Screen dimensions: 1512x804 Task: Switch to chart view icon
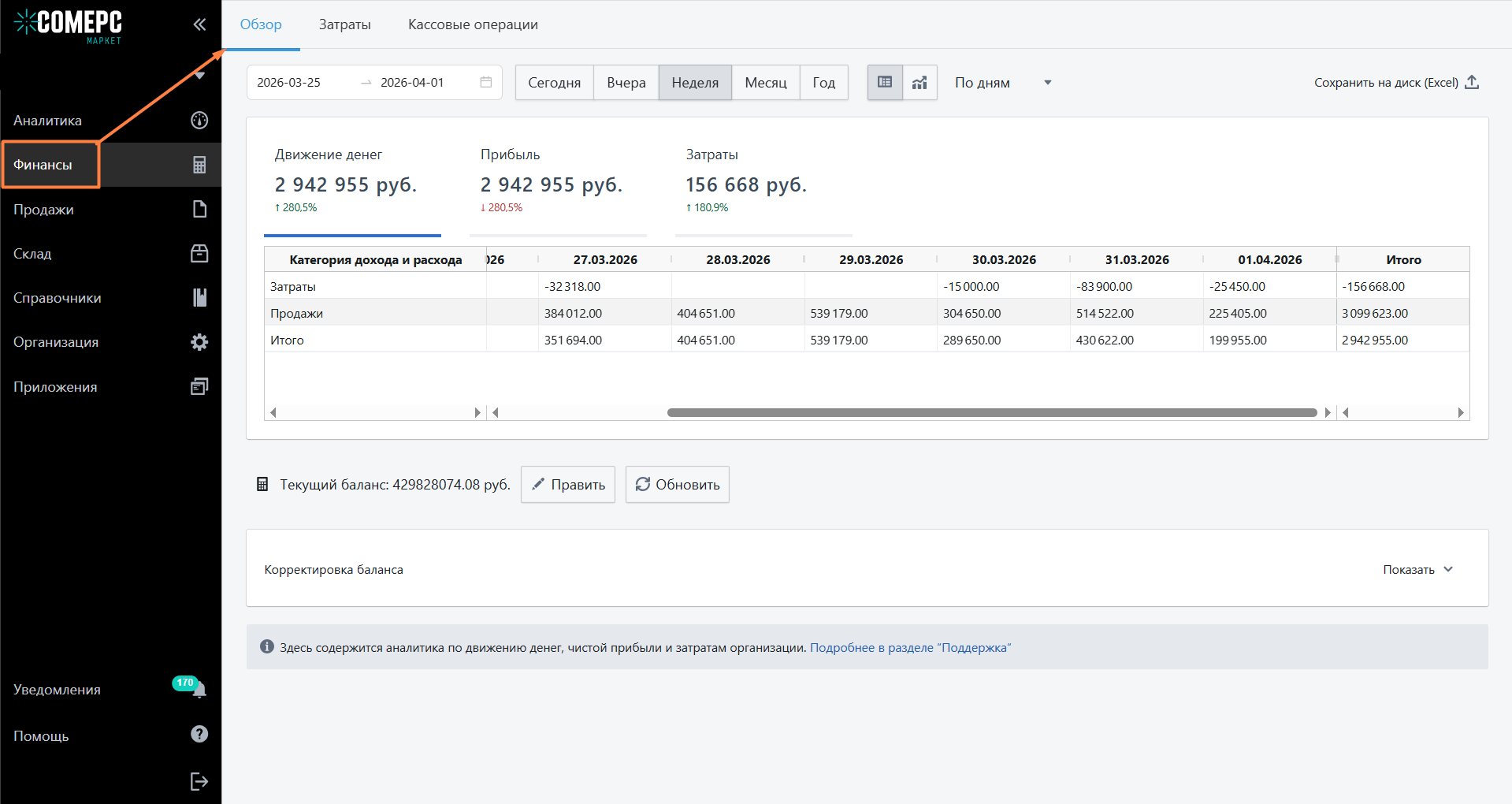point(919,82)
